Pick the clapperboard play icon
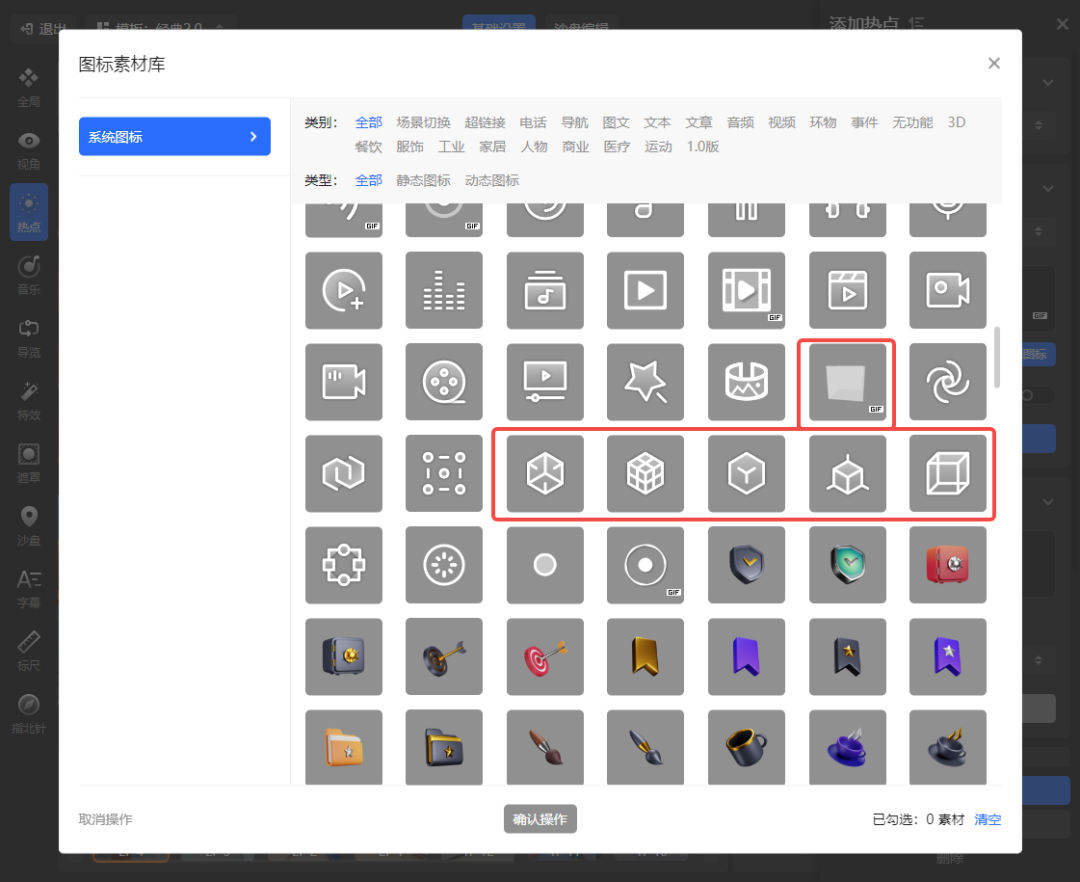Viewport: 1080px width, 882px height. pos(847,290)
